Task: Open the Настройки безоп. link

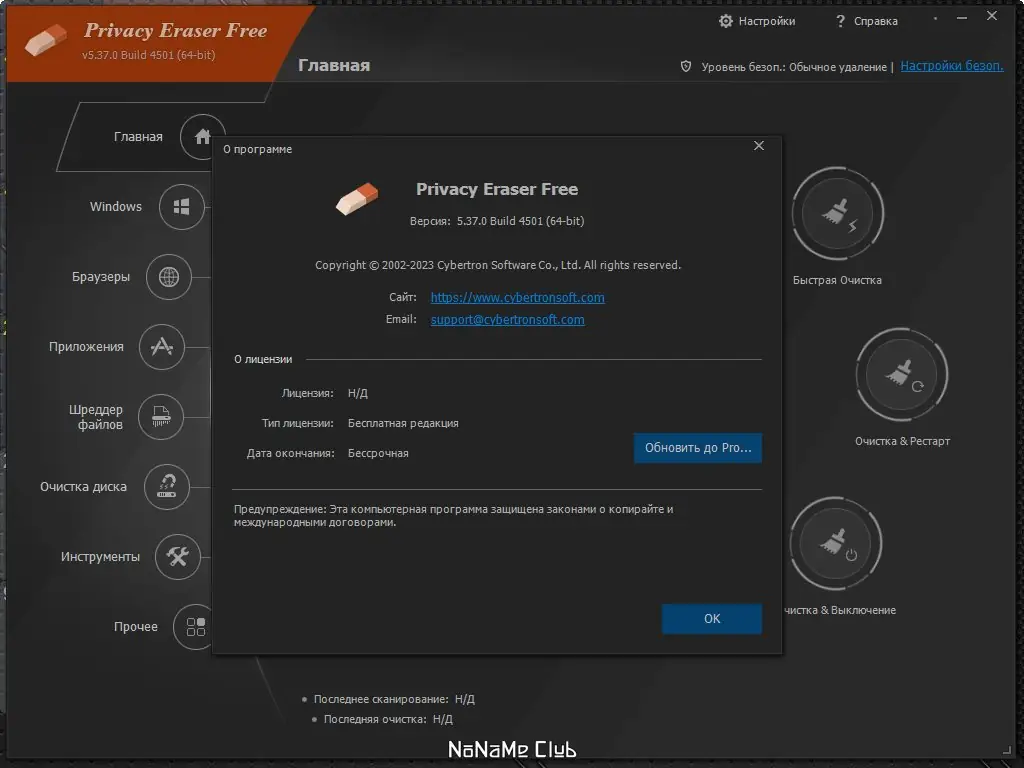Action: pyautogui.click(x=952, y=65)
